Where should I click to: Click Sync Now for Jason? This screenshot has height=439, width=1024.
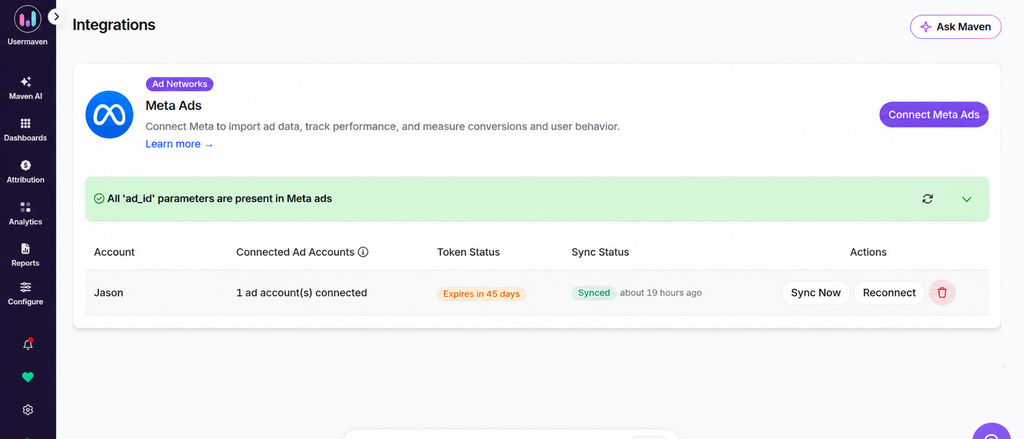[816, 293]
